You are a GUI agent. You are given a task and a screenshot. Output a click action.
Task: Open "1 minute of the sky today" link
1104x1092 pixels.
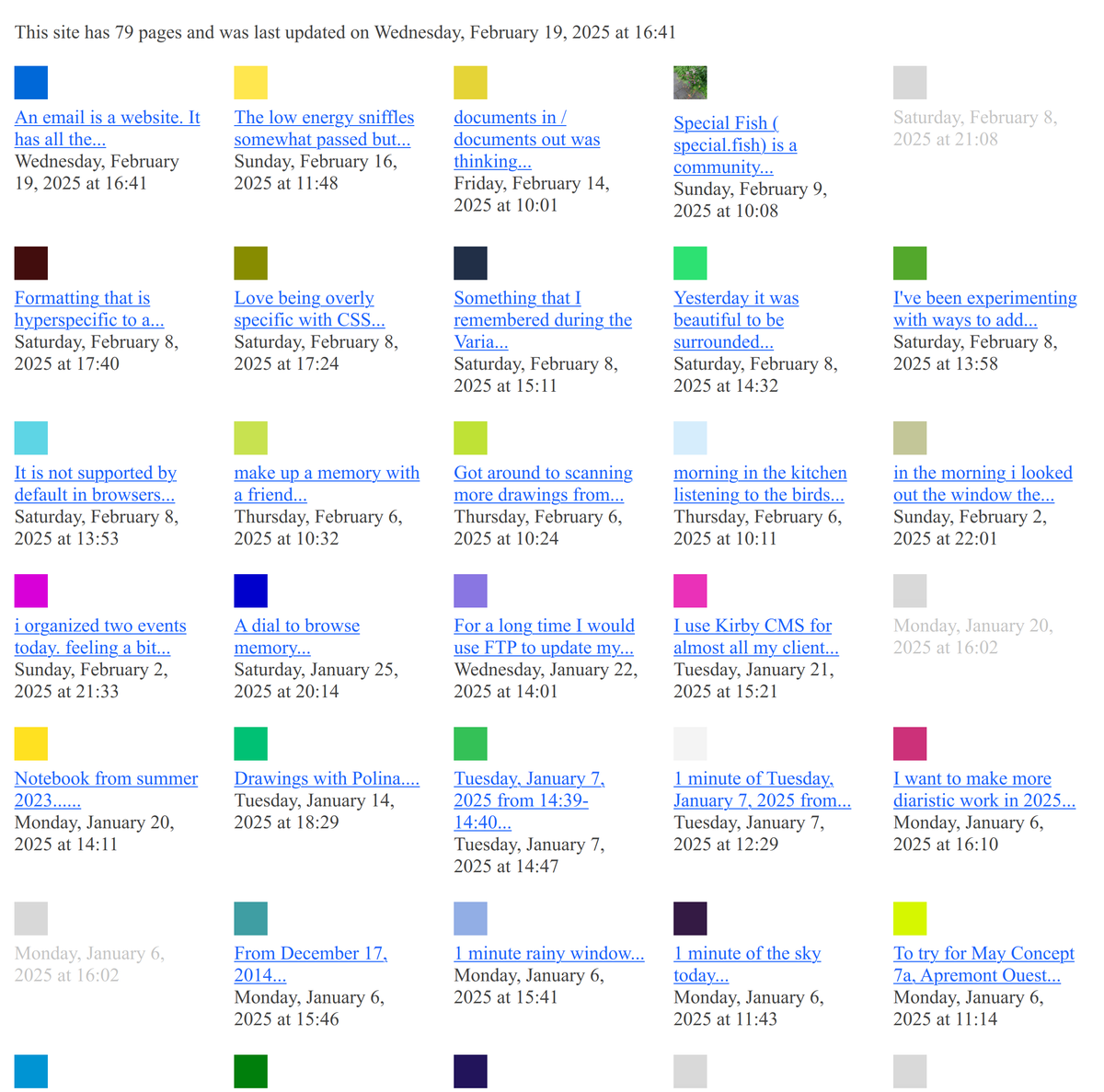pos(747,964)
